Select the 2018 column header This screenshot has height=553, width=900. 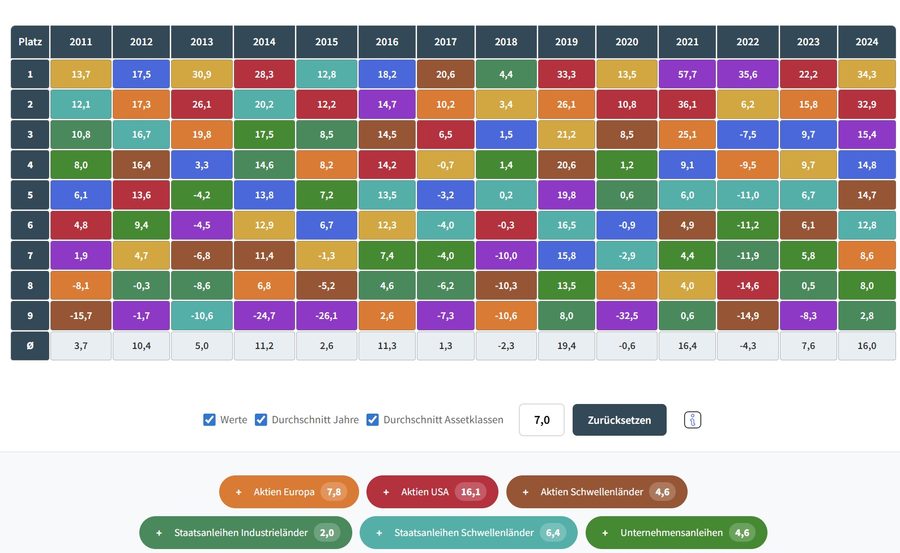coord(506,42)
